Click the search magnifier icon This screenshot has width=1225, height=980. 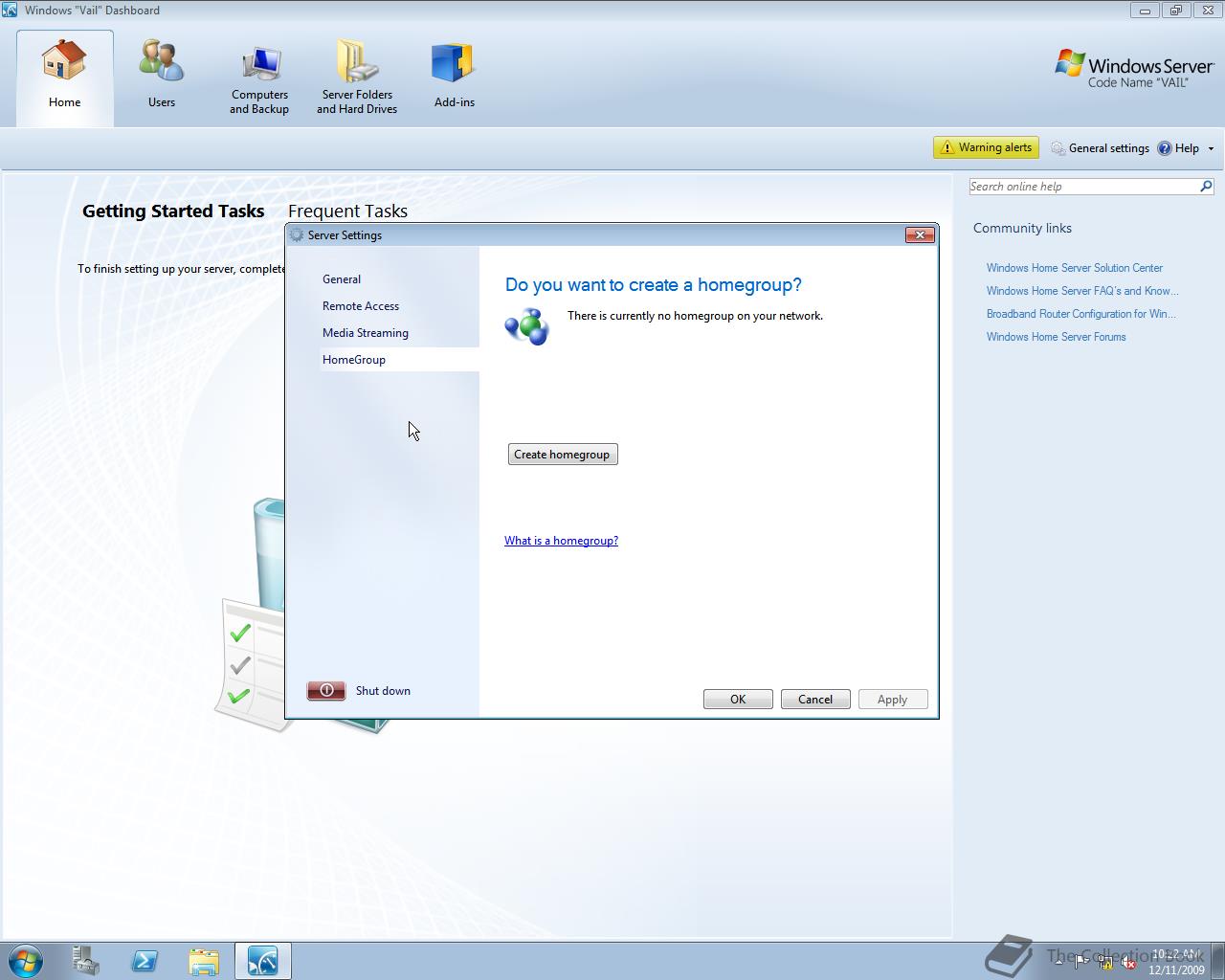1206,187
